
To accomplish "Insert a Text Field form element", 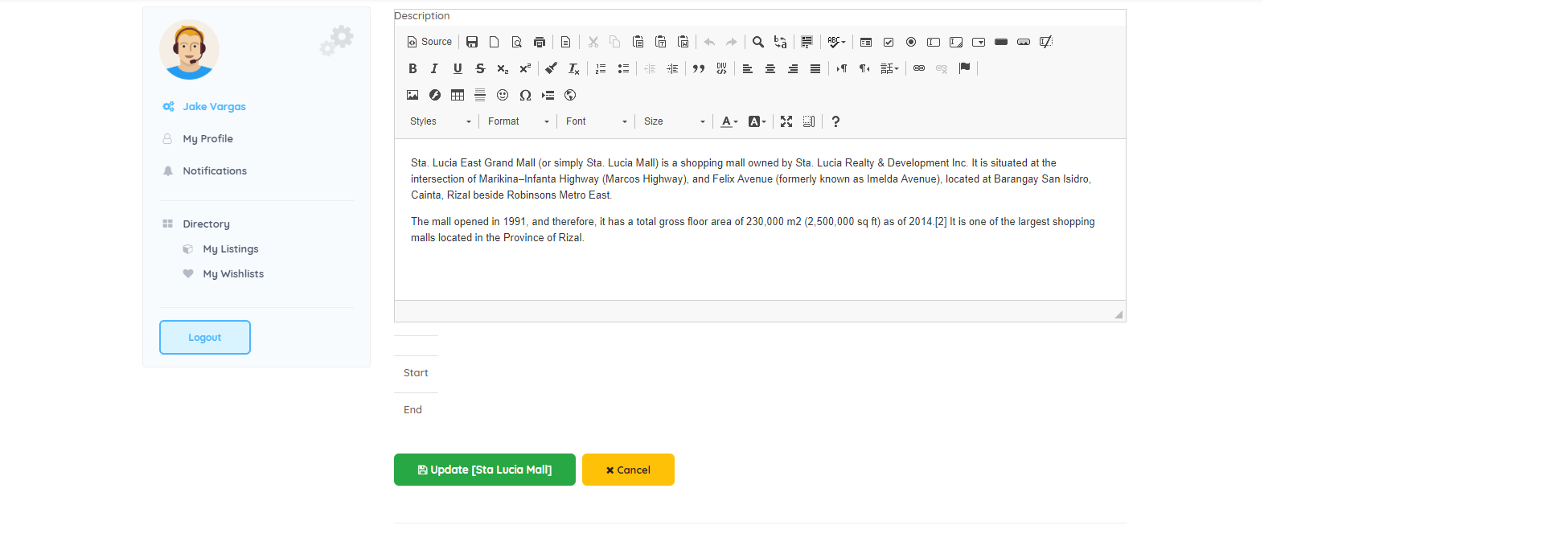I will tap(934, 42).
